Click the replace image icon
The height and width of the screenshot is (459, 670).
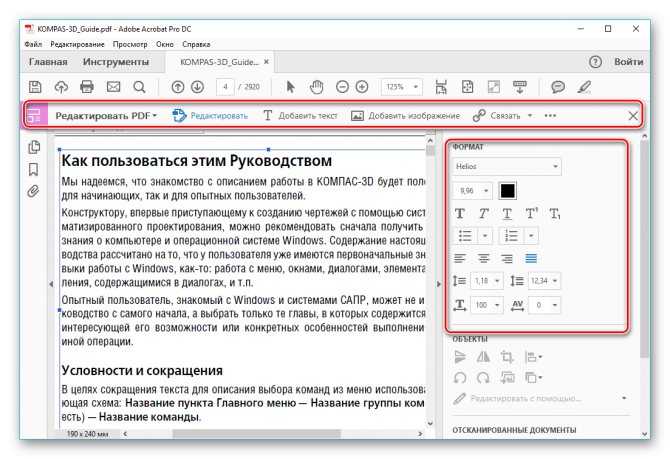tap(507, 378)
